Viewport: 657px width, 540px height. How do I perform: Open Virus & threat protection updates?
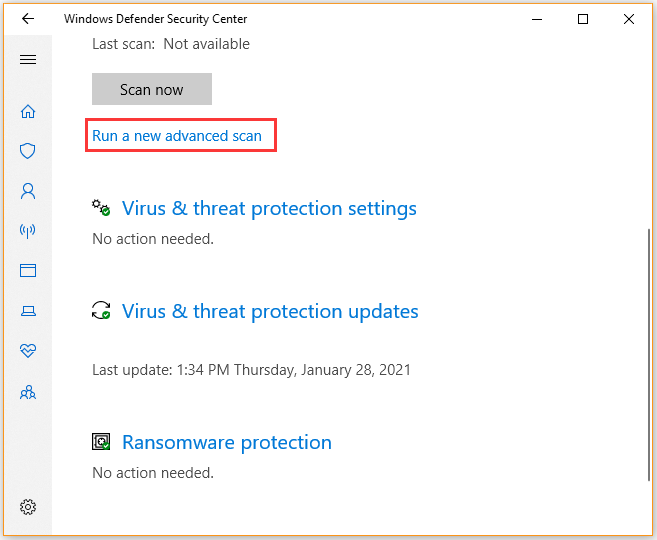pyautogui.click(x=270, y=311)
